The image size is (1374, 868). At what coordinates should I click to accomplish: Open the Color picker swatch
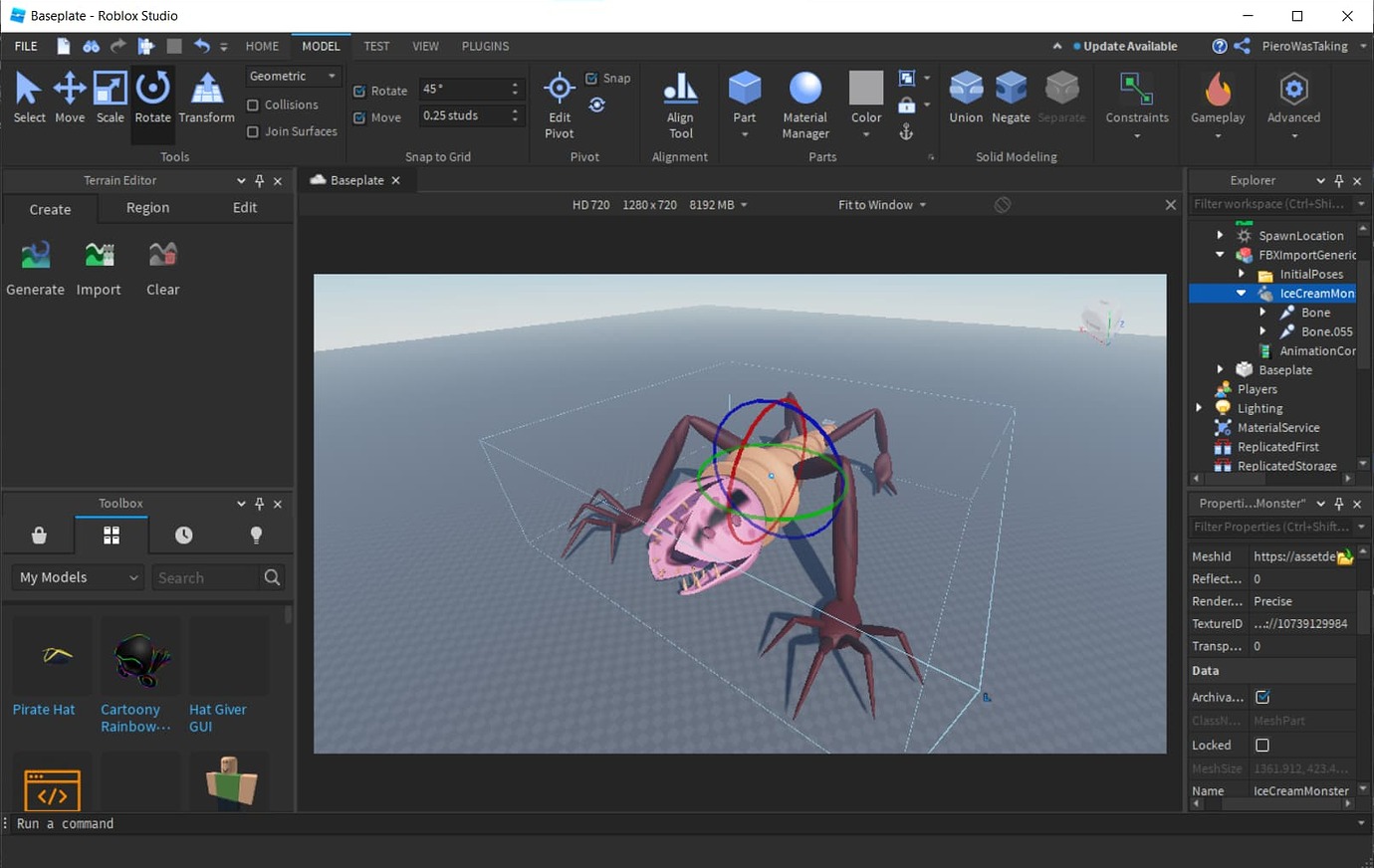[866, 88]
